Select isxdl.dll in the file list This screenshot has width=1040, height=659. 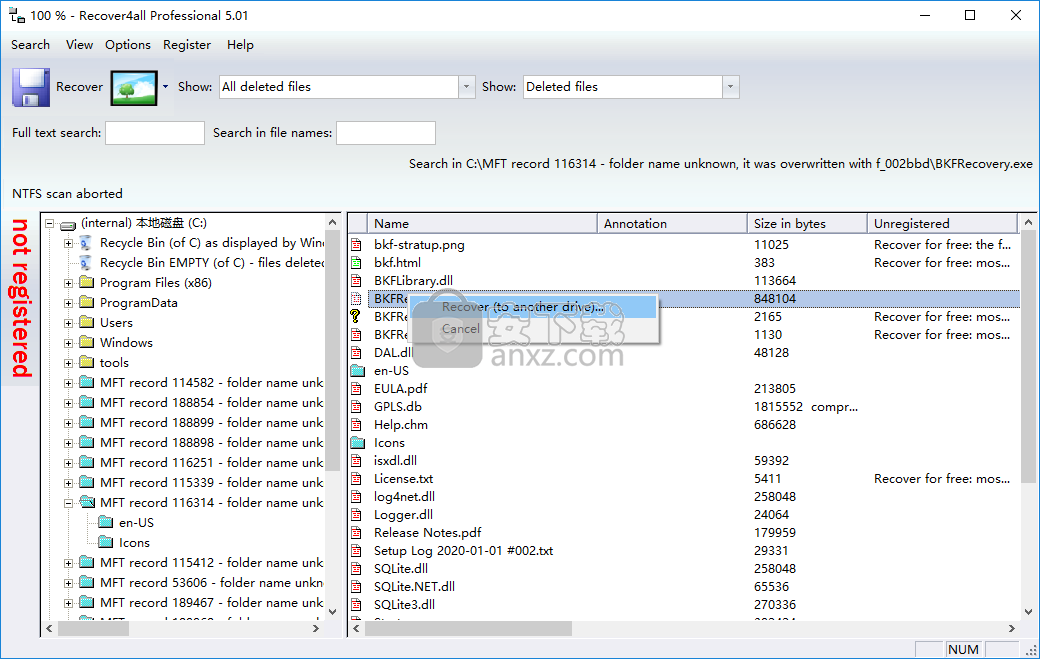[x=395, y=461]
